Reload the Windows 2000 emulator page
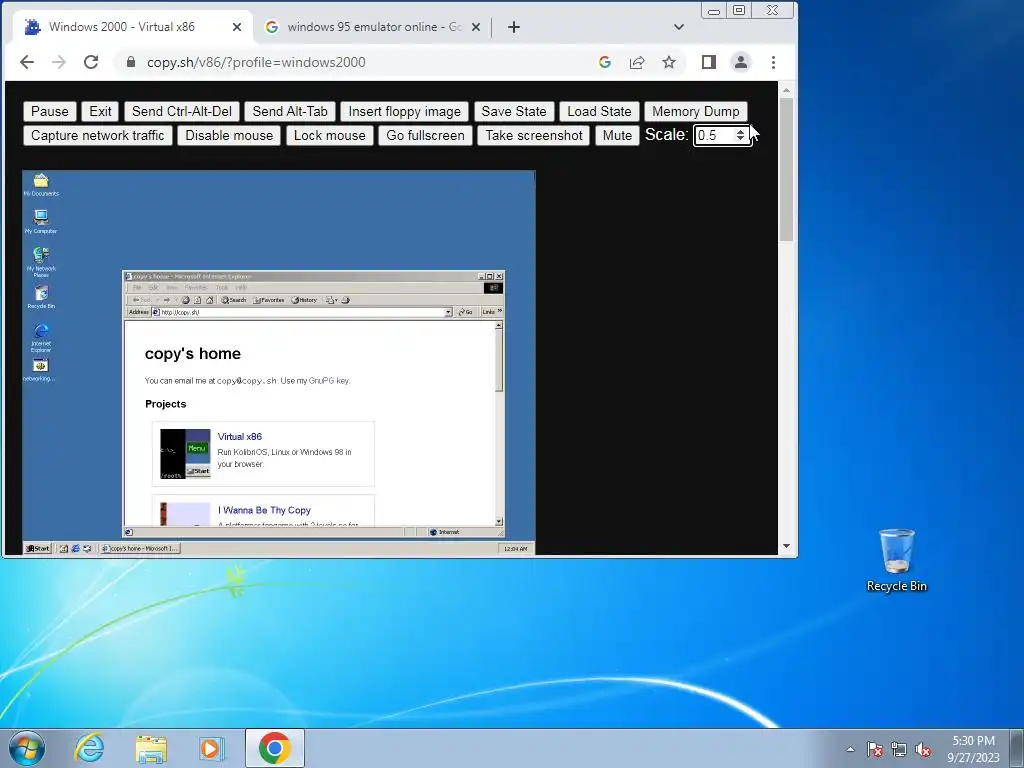Screen dimensions: 1024x768 click(91, 62)
